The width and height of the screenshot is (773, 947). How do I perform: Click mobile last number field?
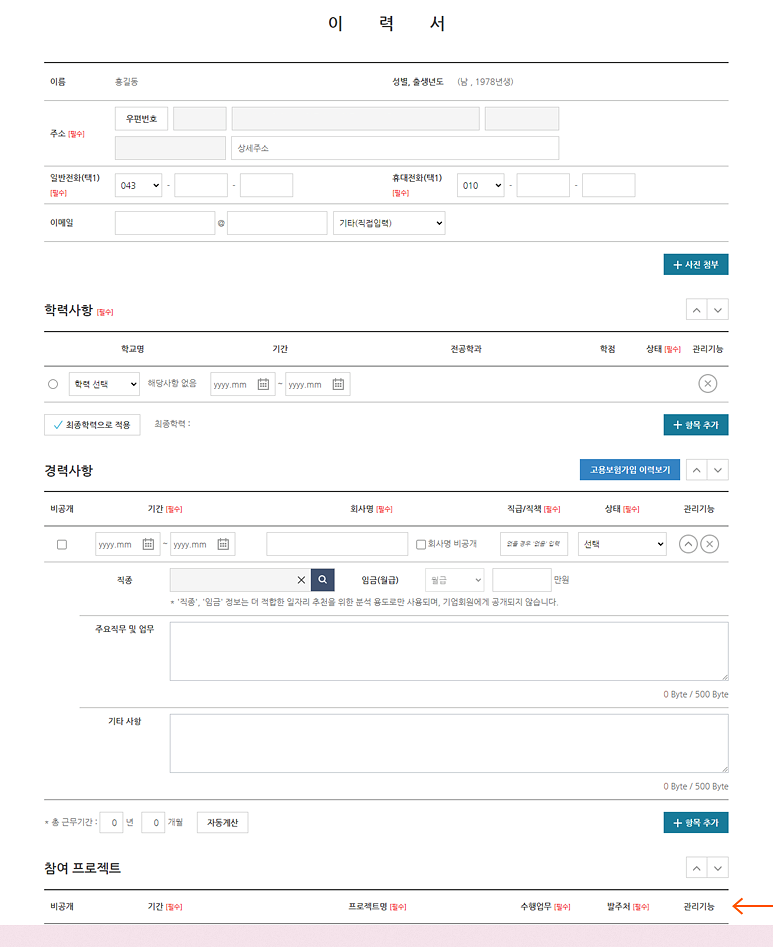(609, 185)
